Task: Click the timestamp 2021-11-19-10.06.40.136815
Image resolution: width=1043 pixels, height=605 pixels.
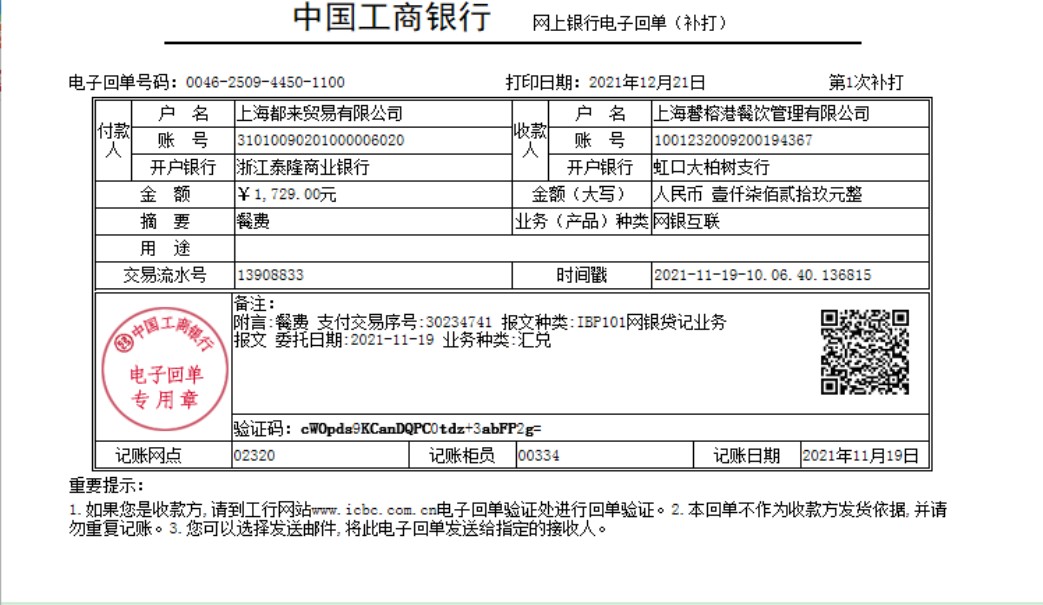Action: point(761,275)
